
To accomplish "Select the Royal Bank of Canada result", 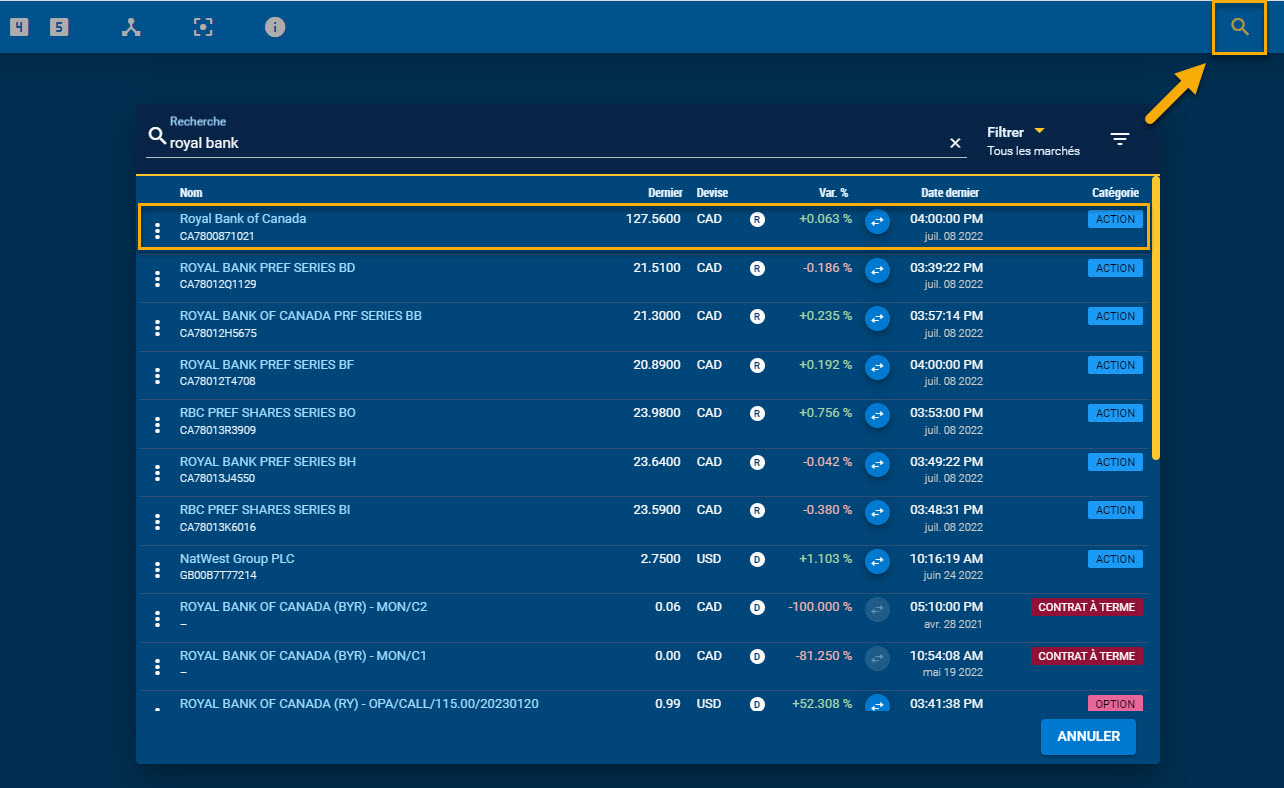I will (243, 219).
